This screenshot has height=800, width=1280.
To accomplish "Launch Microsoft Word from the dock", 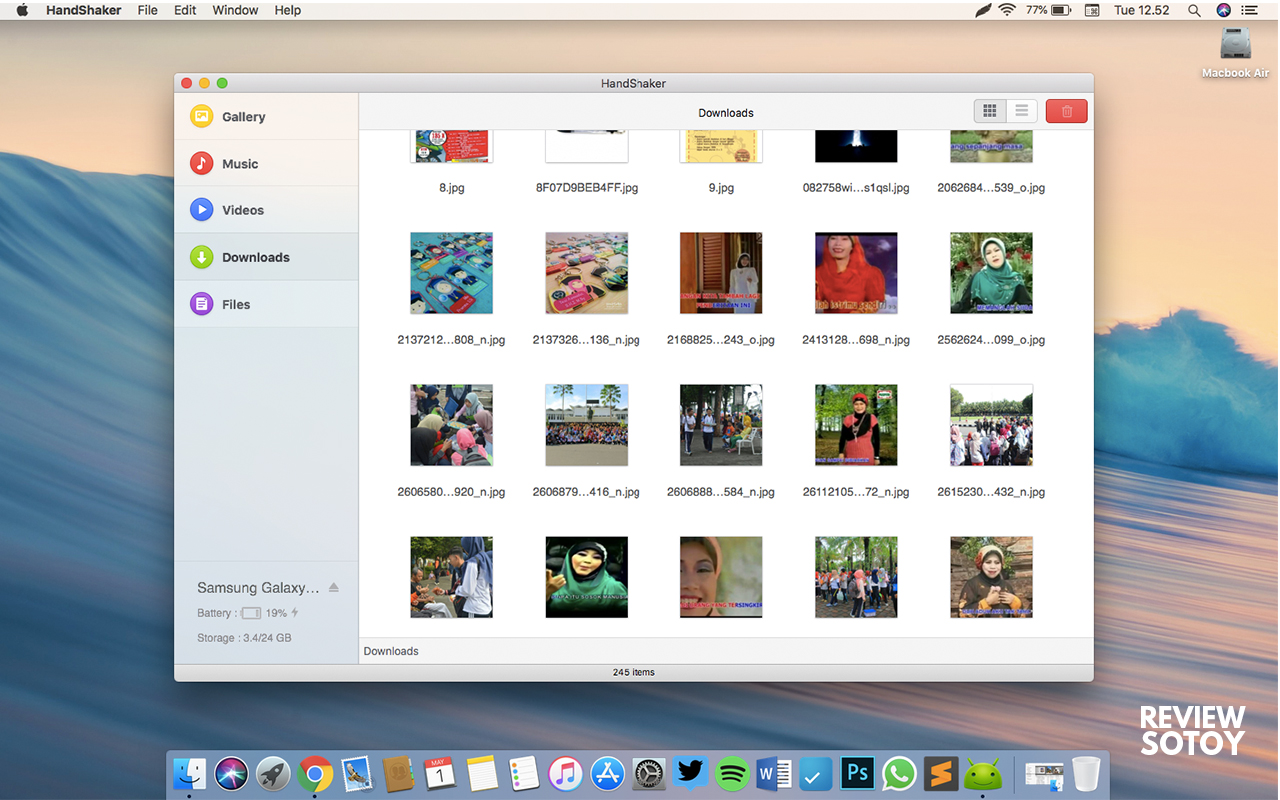I will point(774,774).
